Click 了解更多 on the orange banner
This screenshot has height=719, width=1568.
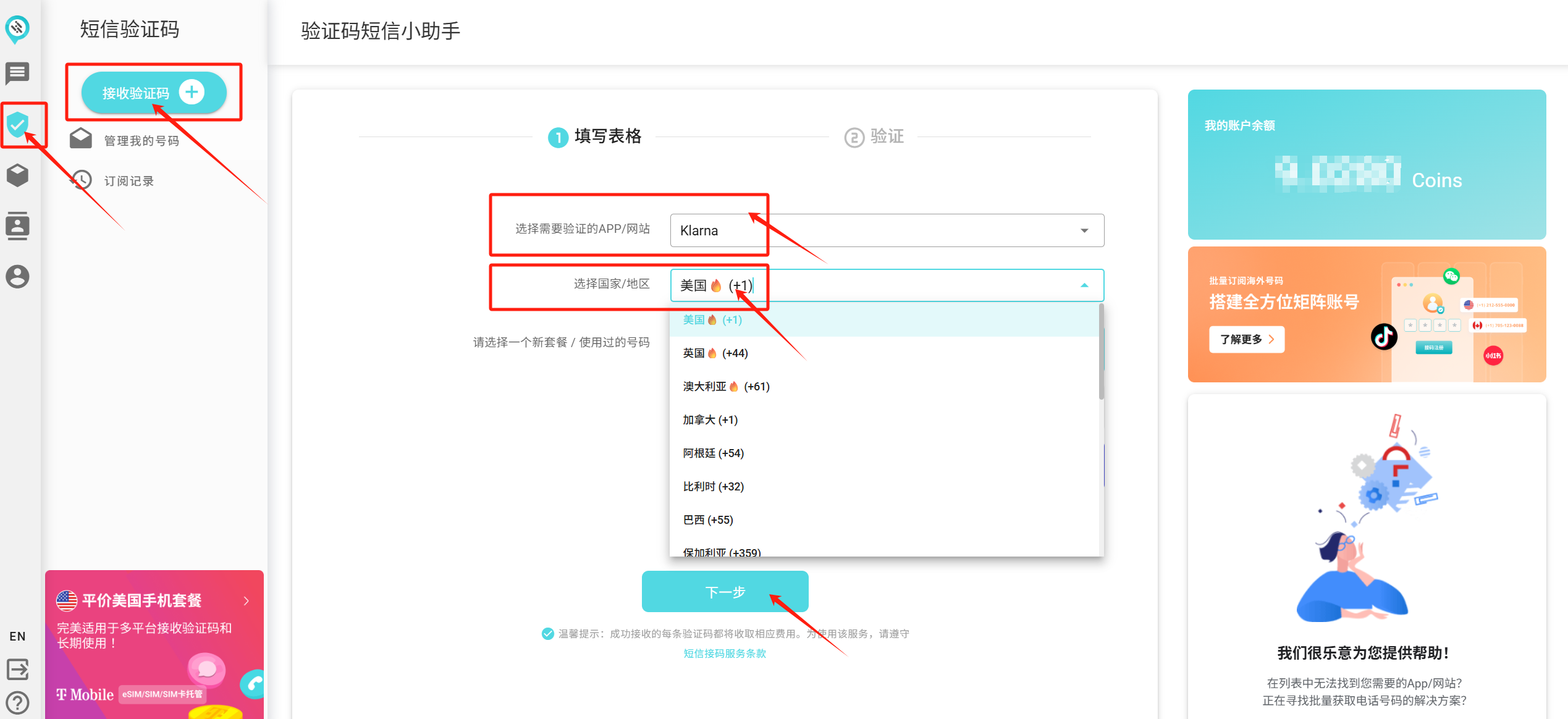click(x=1247, y=339)
